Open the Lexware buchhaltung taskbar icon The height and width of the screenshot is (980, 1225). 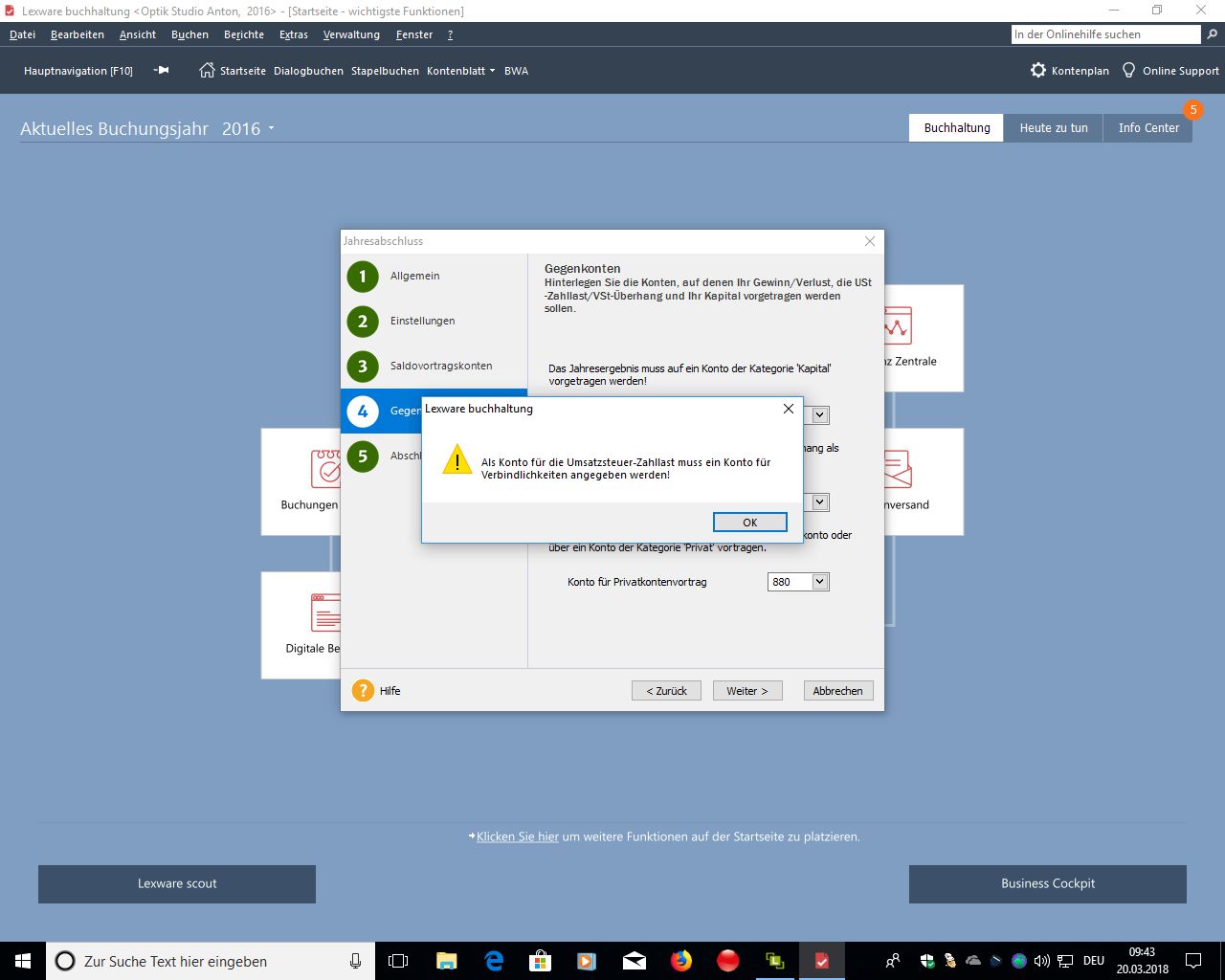[821, 961]
